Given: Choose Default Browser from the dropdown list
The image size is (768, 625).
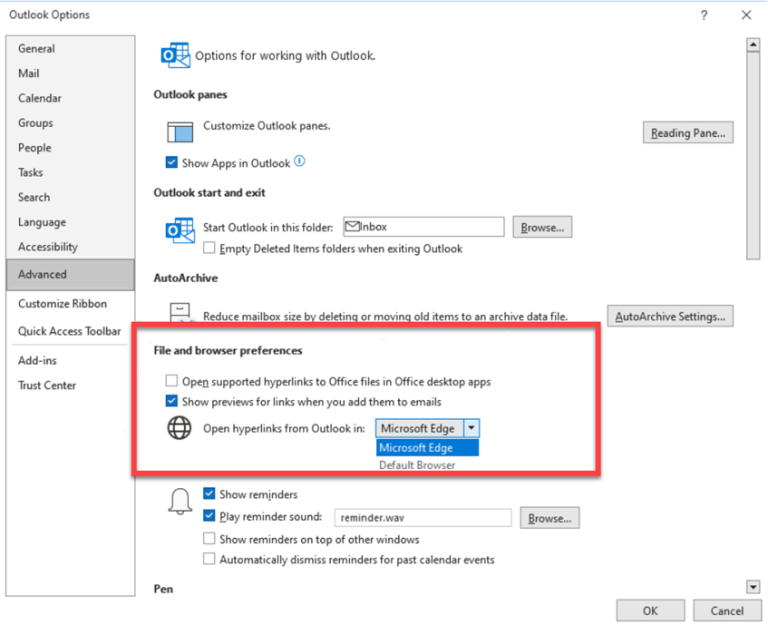Looking at the screenshot, I should click(427, 465).
